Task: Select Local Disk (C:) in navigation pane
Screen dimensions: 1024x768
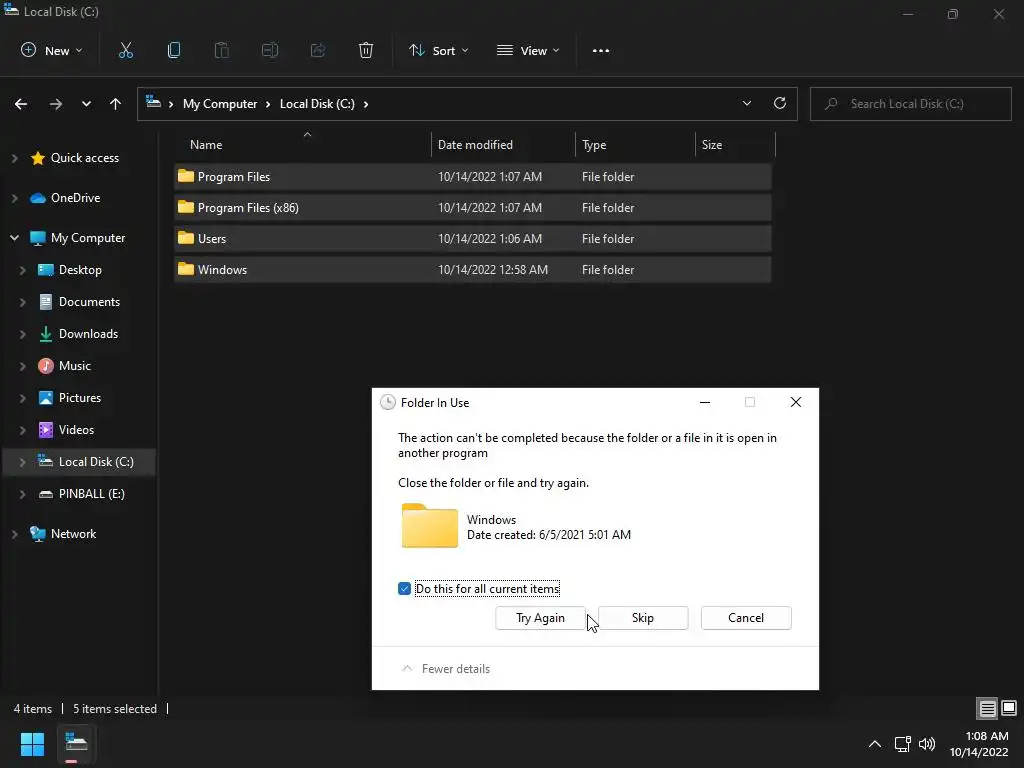Action: click(80, 462)
